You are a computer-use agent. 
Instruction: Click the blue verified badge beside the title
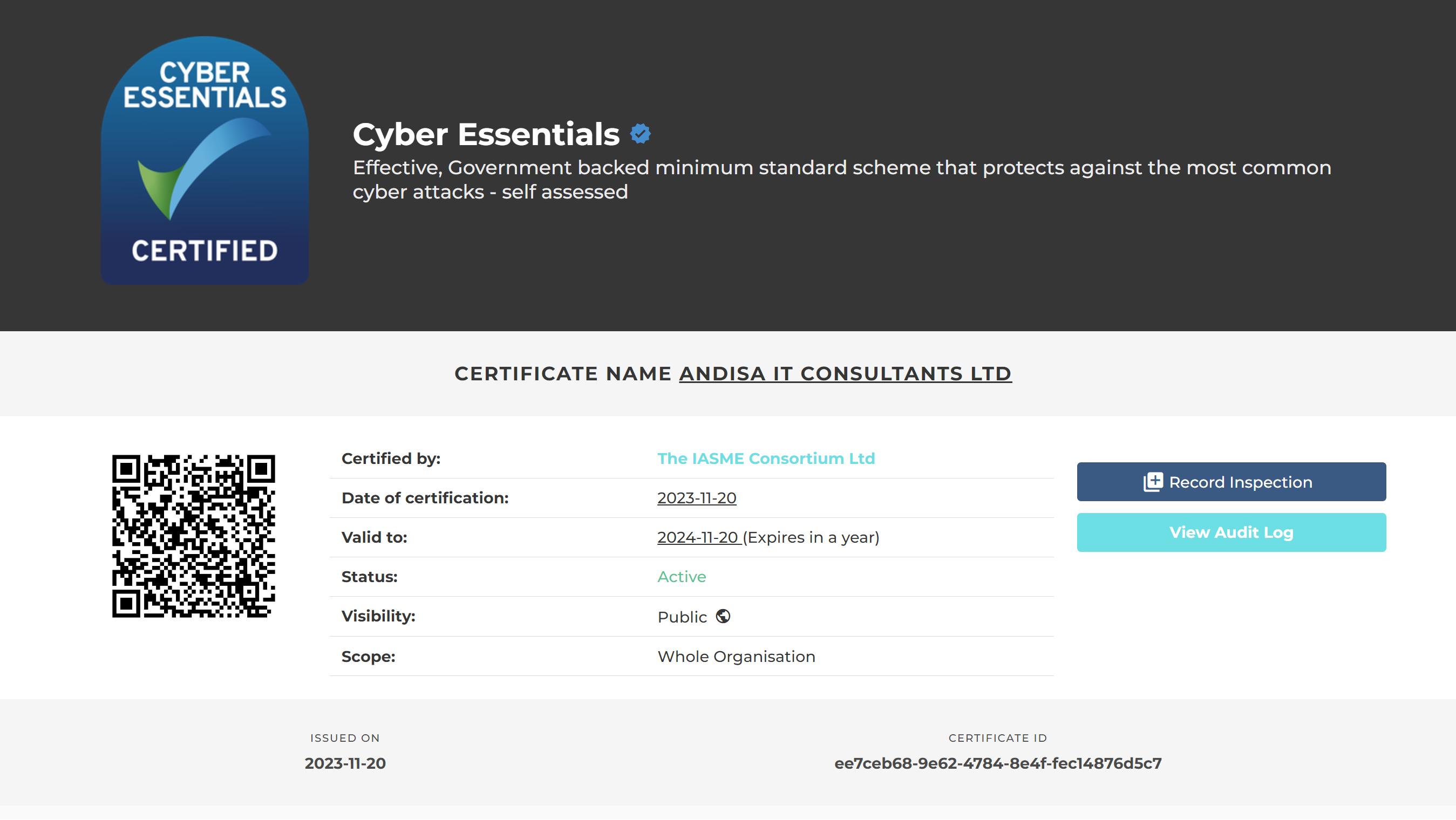(x=641, y=134)
